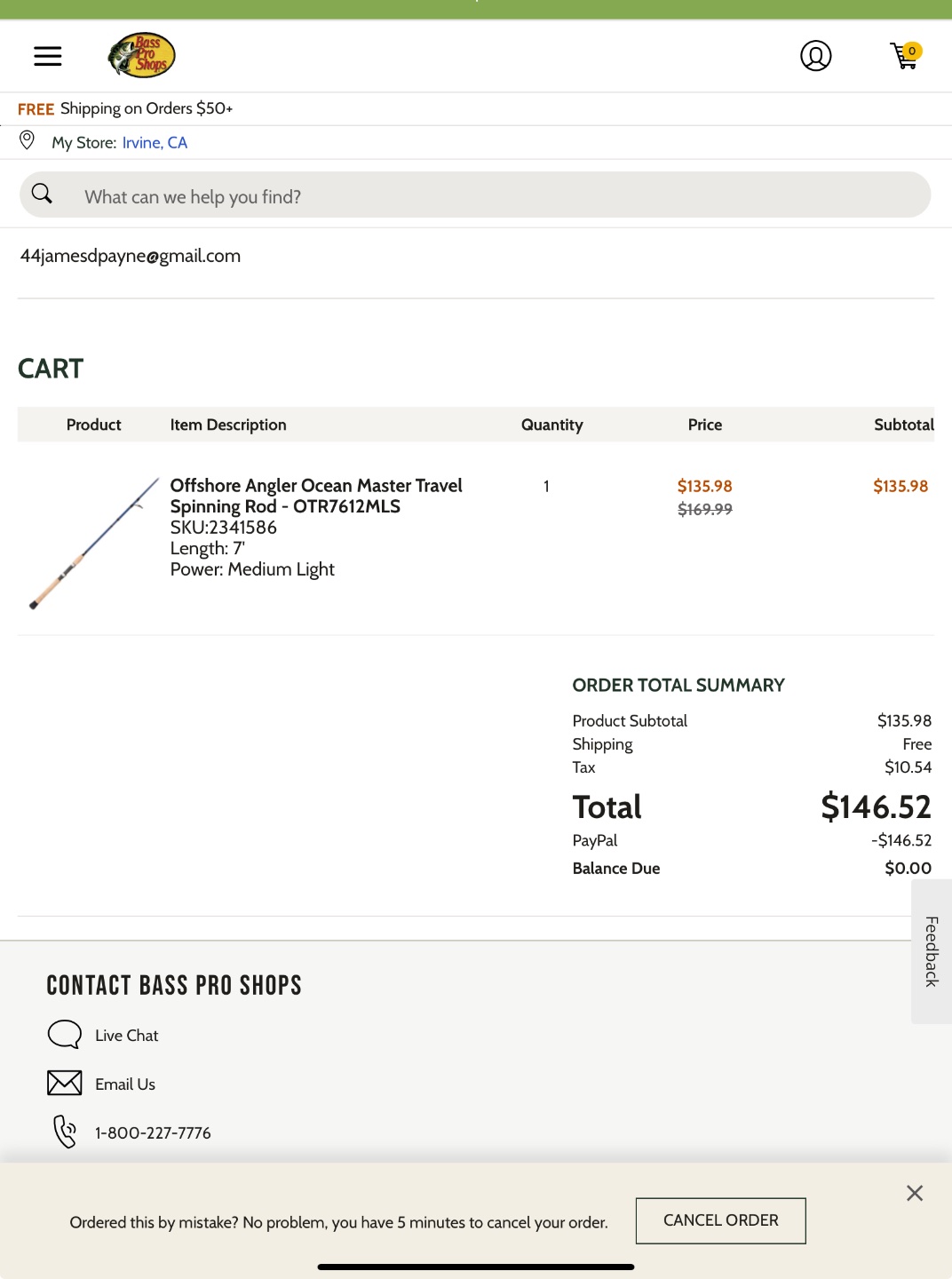
Task: Open the shopping cart icon
Action: [x=905, y=56]
